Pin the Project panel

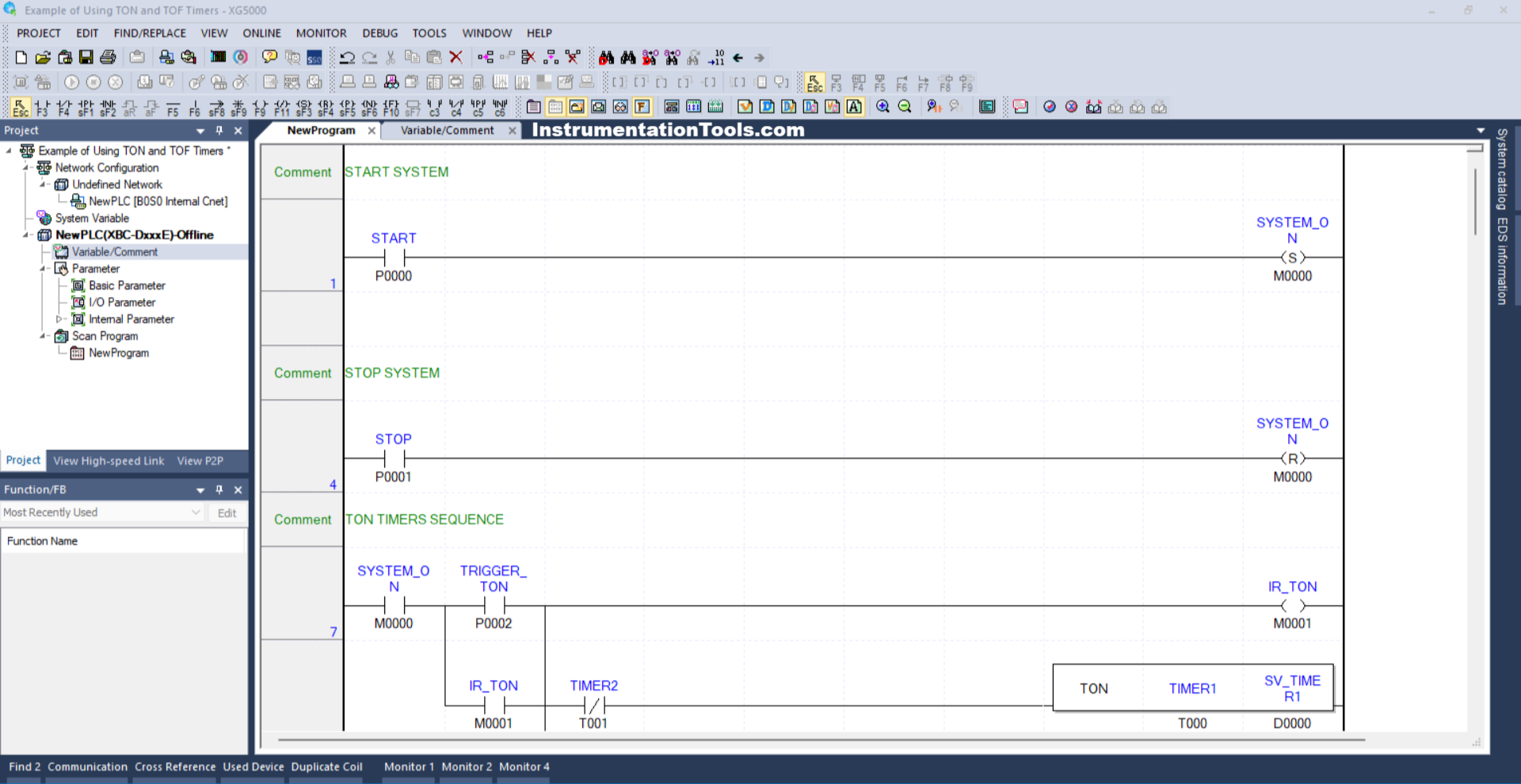tap(219, 131)
